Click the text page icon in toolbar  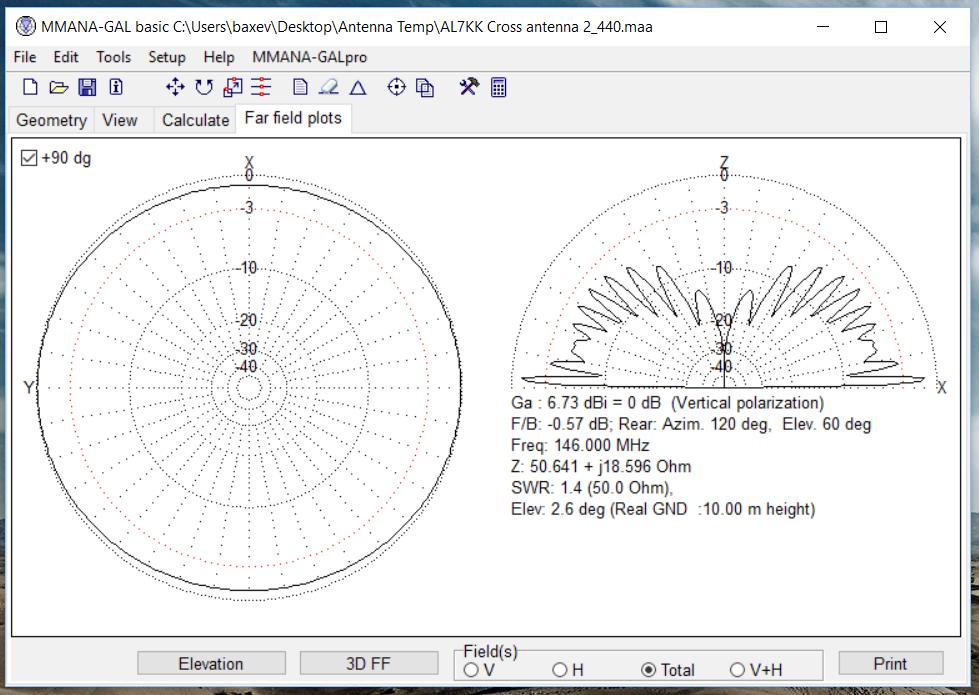pos(300,87)
